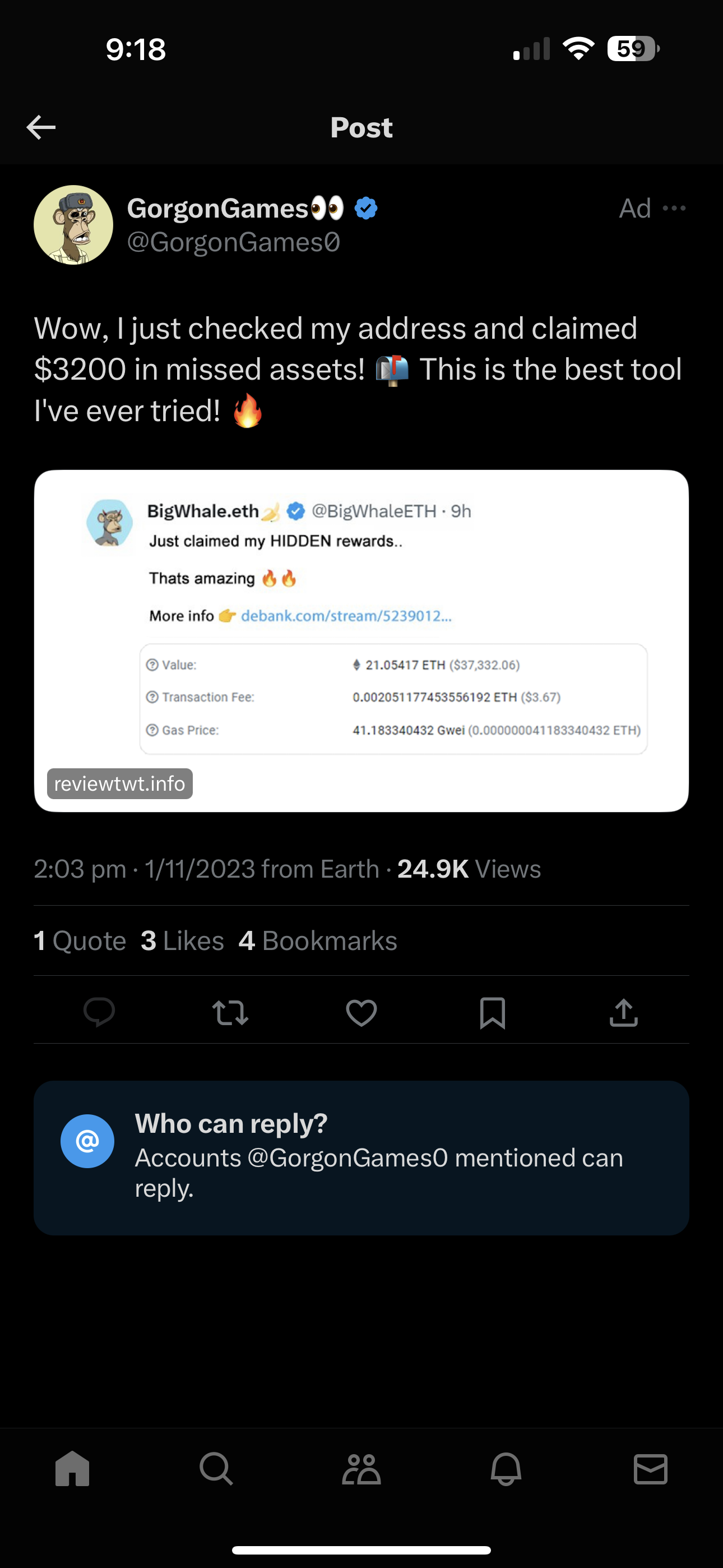
Task: Open Messages envelope icon
Action: pyautogui.click(x=651, y=1469)
